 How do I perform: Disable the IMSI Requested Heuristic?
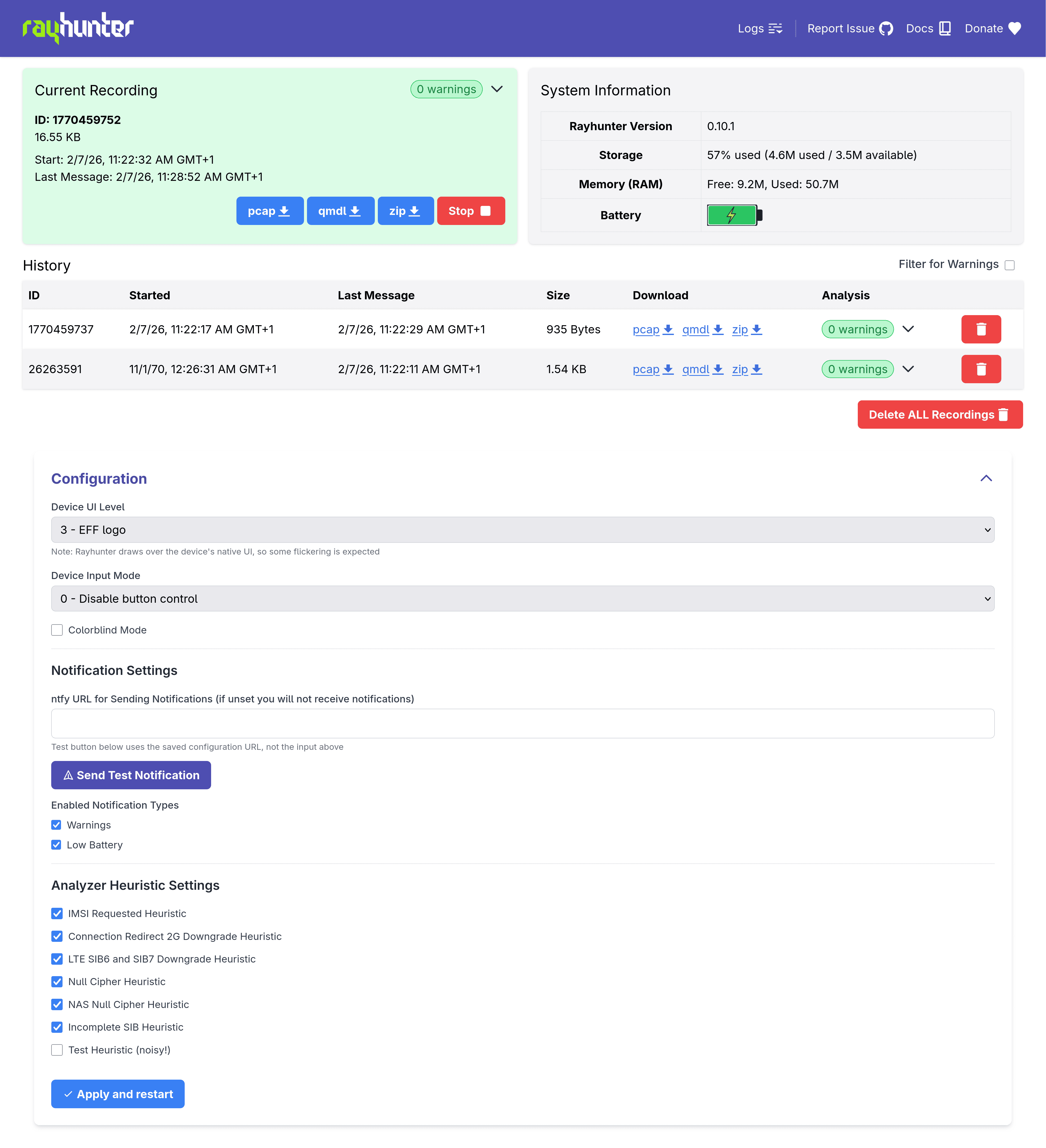tap(57, 913)
